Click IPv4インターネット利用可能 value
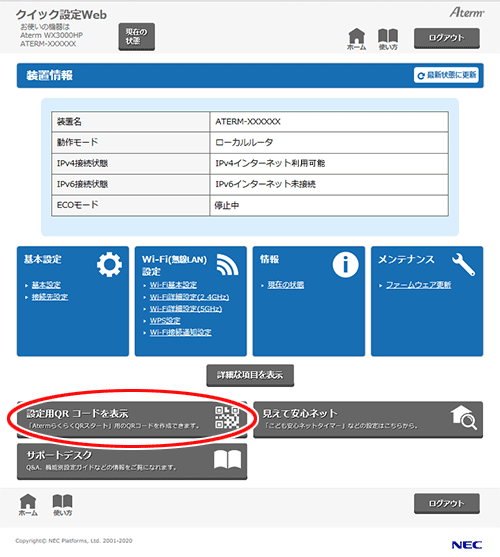 pyautogui.click(x=270, y=163)
